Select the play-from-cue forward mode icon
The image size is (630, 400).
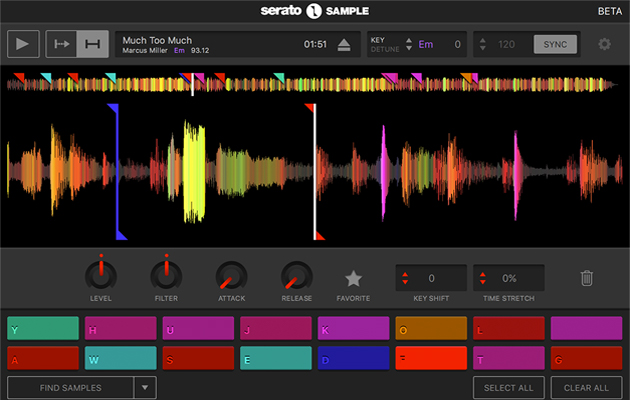[x=61, y=45]
